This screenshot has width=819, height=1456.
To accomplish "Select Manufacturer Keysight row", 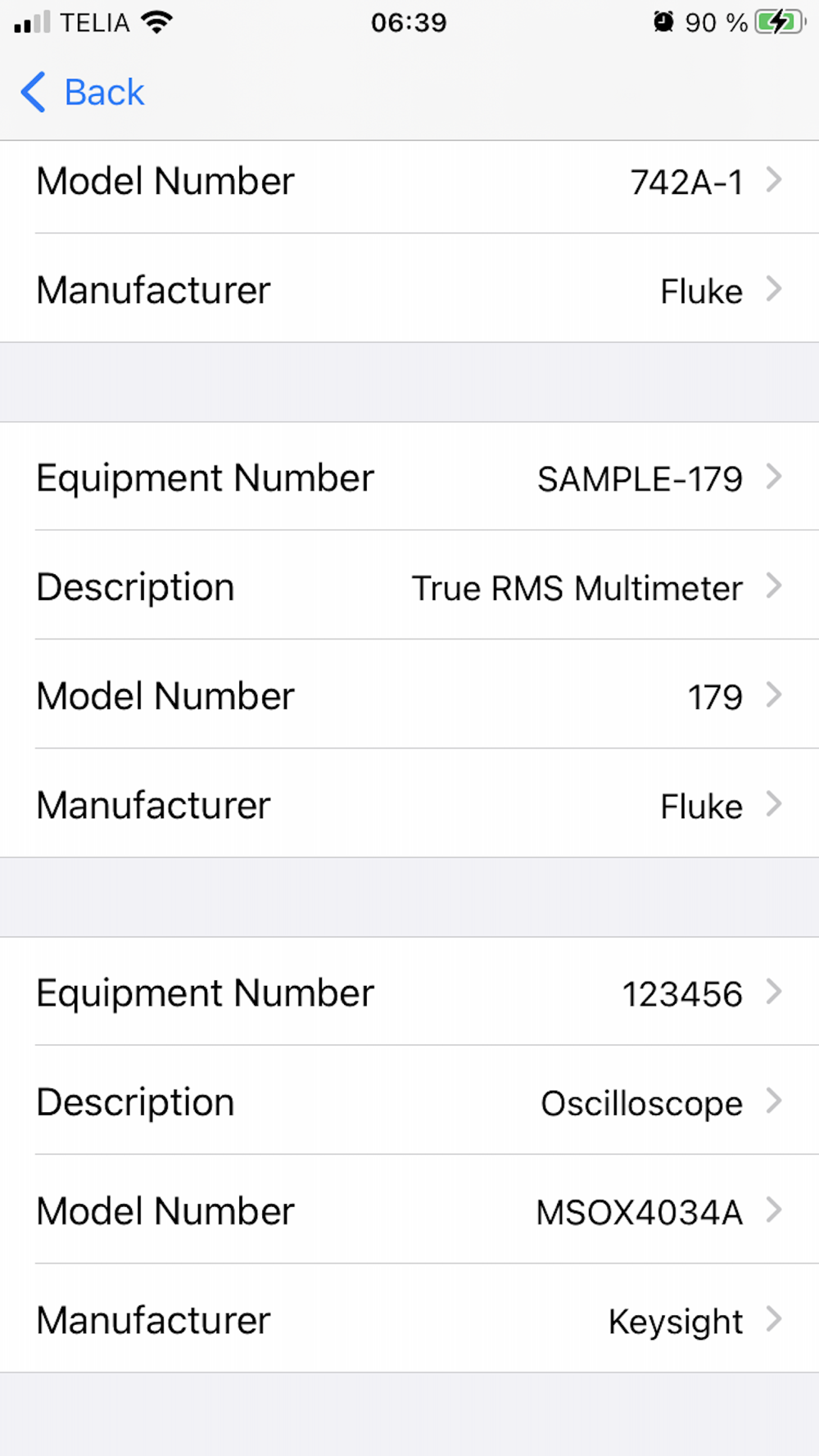I will tap(409, 1319).
